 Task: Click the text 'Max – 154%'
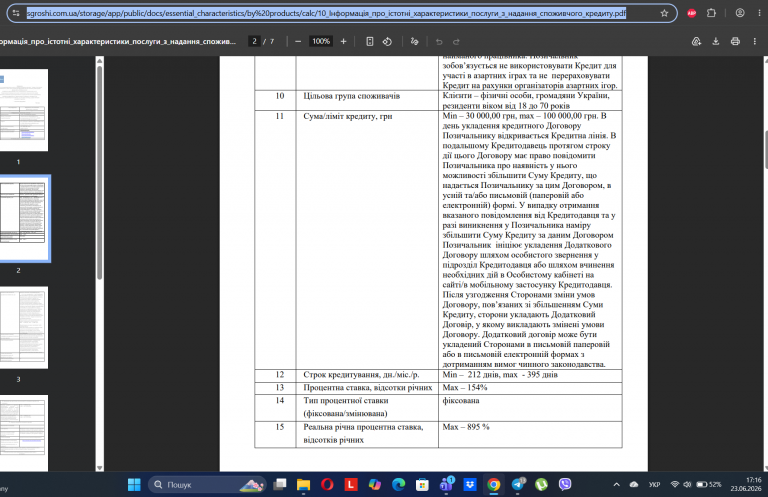tap(464, 388)
